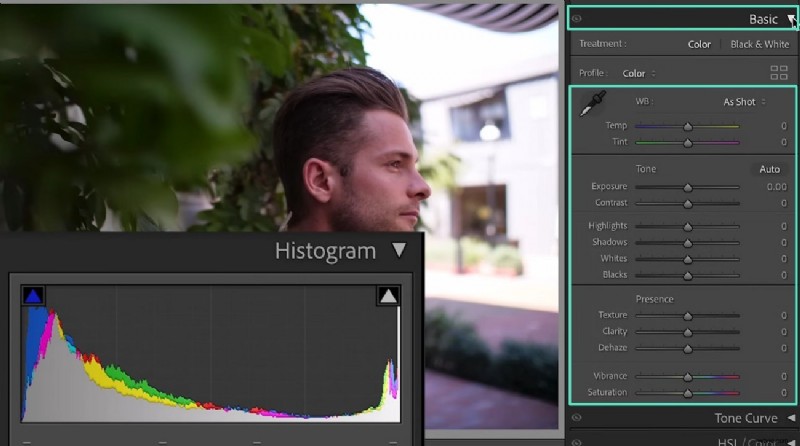Click the Saturation value field
800x446 pixels.
pyautogui.click(x=784, y=392)
